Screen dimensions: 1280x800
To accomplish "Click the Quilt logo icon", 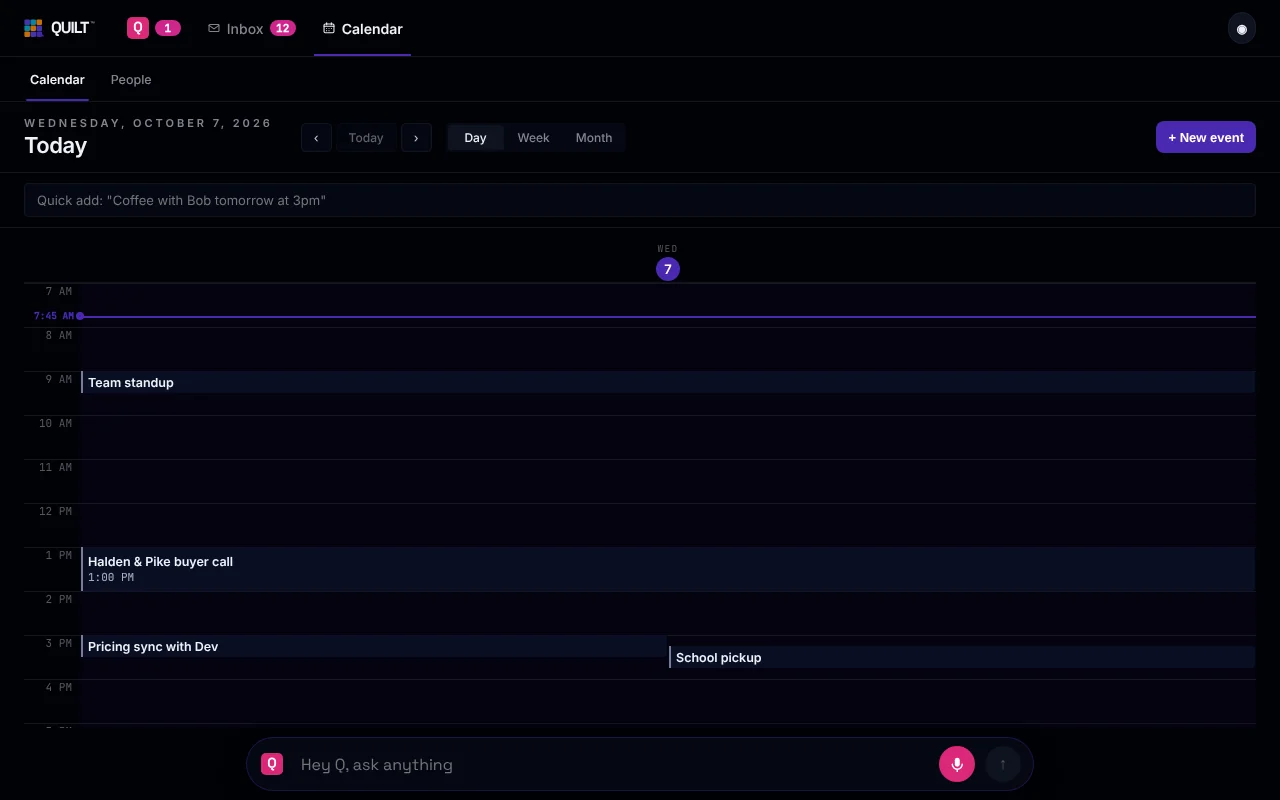I will tap(34, 28).
